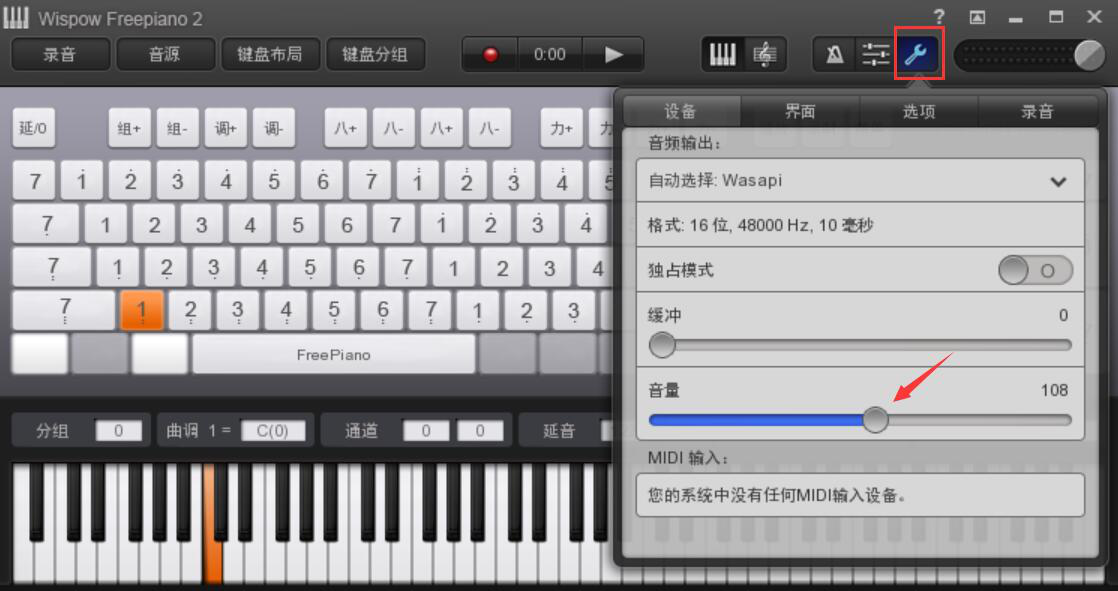The height and width of the screenshot is (591, 1118).
Task: Click the red record button
Action: click(491, 55)
